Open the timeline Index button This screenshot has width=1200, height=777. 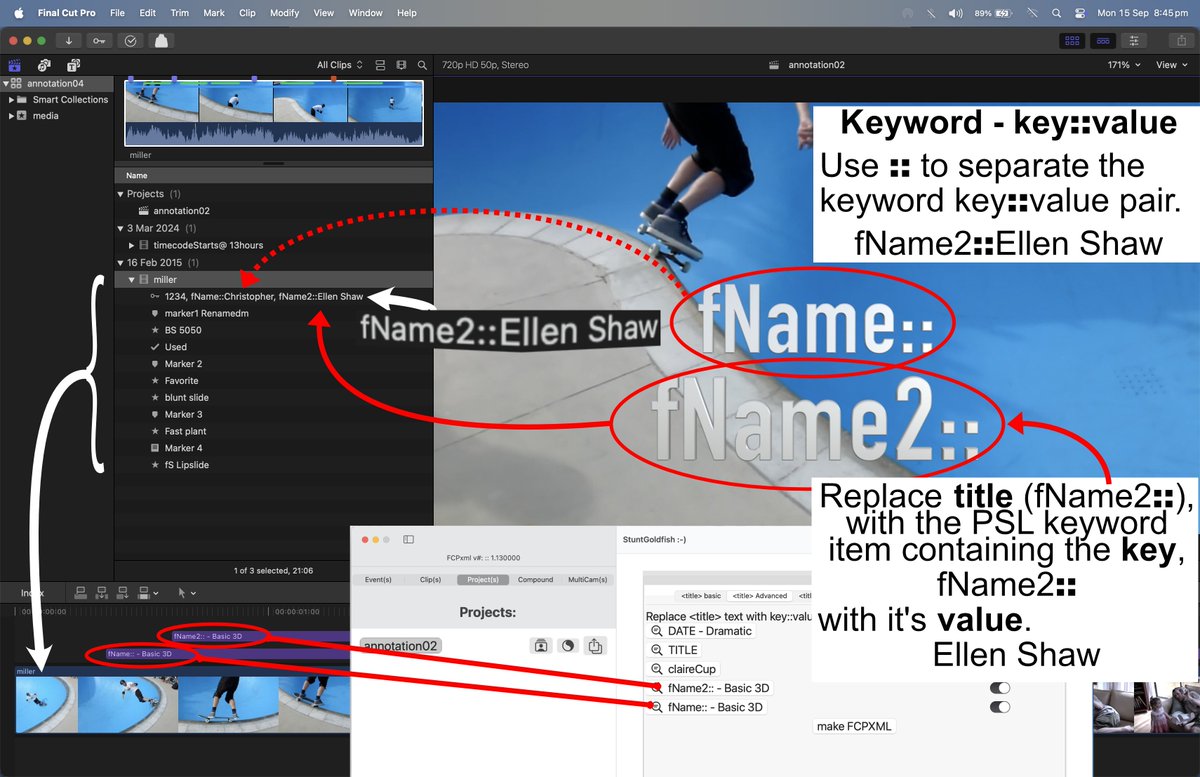tap(33, 593)
